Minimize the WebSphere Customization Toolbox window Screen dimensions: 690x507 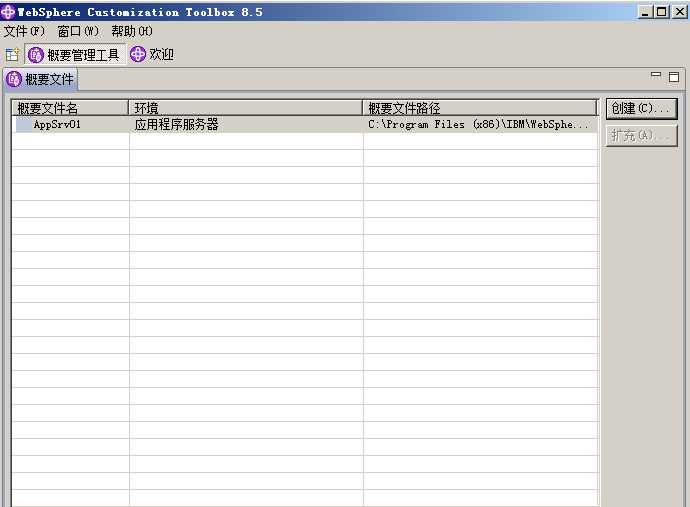point(645,12)
